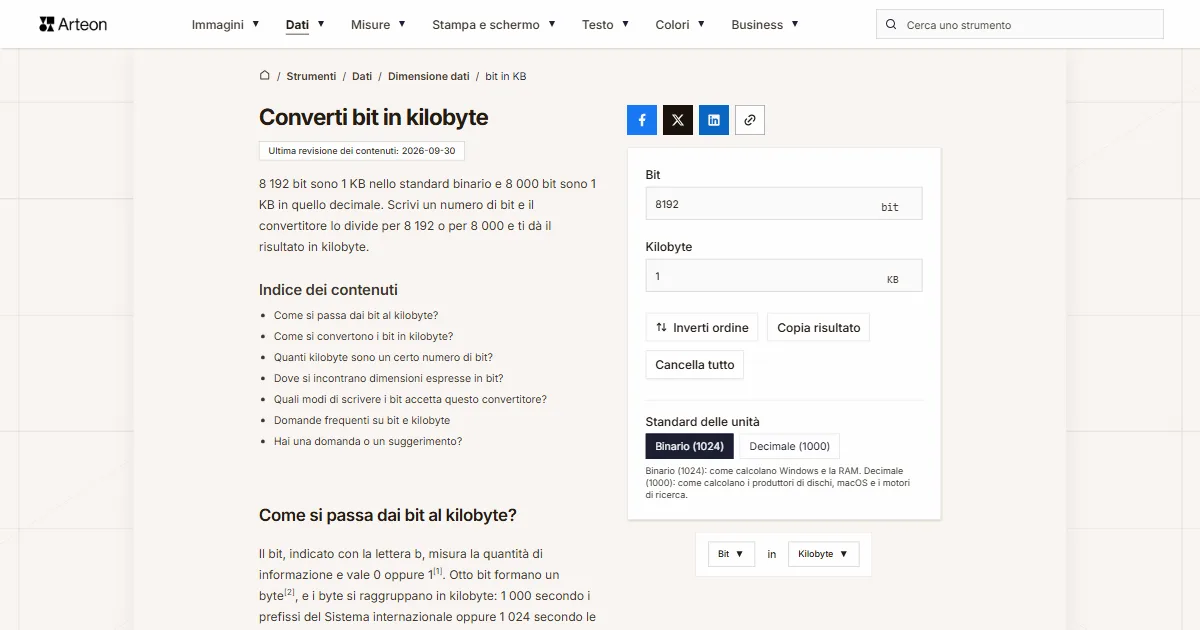Image resolution: width=1200 pixels, height=630 pixels.
Task: Click the magnifier icon in the search box
Action: pyautogui.click(x=891, y=25)
